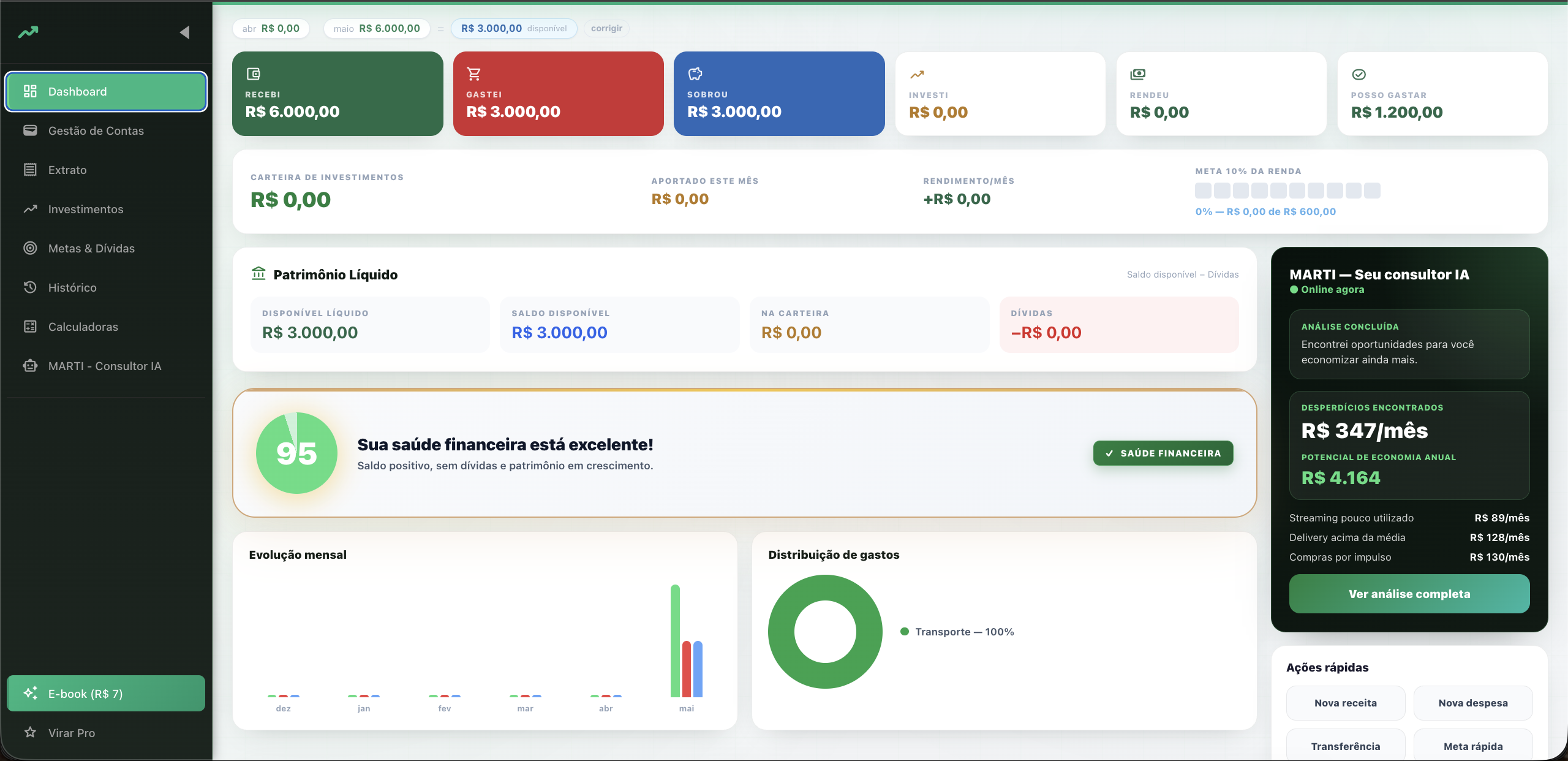1568x761 pixels.
Task: Click the Online agora status indicator
Action: tap(1327, 289)
